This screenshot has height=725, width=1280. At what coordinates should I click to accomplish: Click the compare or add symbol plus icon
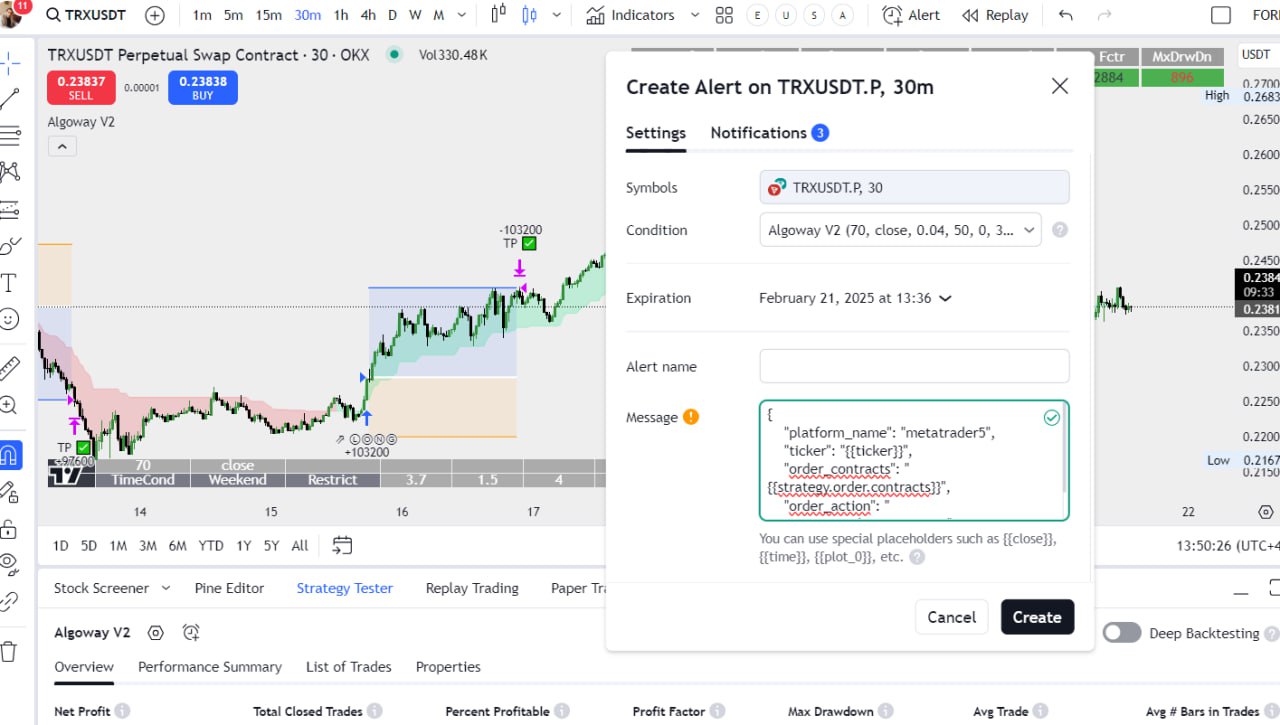click(x=155, y=15)
